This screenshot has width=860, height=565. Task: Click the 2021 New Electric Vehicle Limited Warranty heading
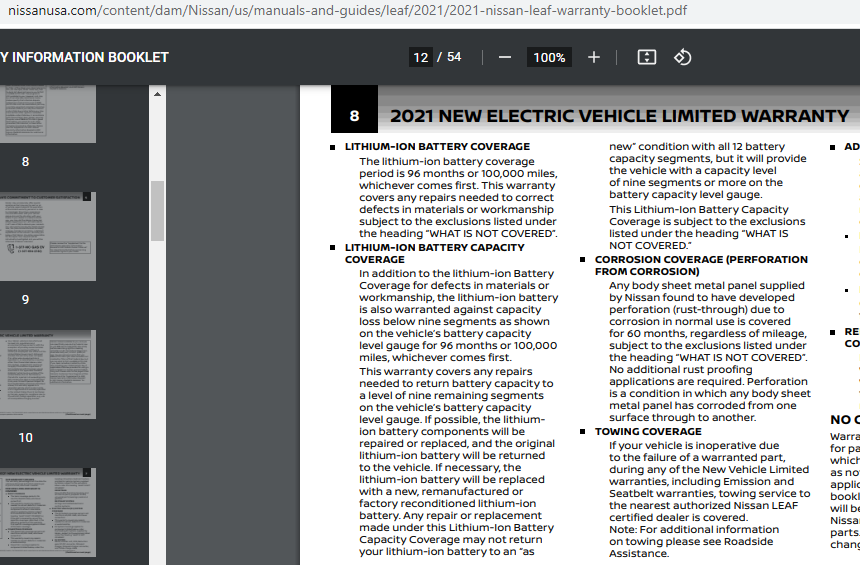618,116
